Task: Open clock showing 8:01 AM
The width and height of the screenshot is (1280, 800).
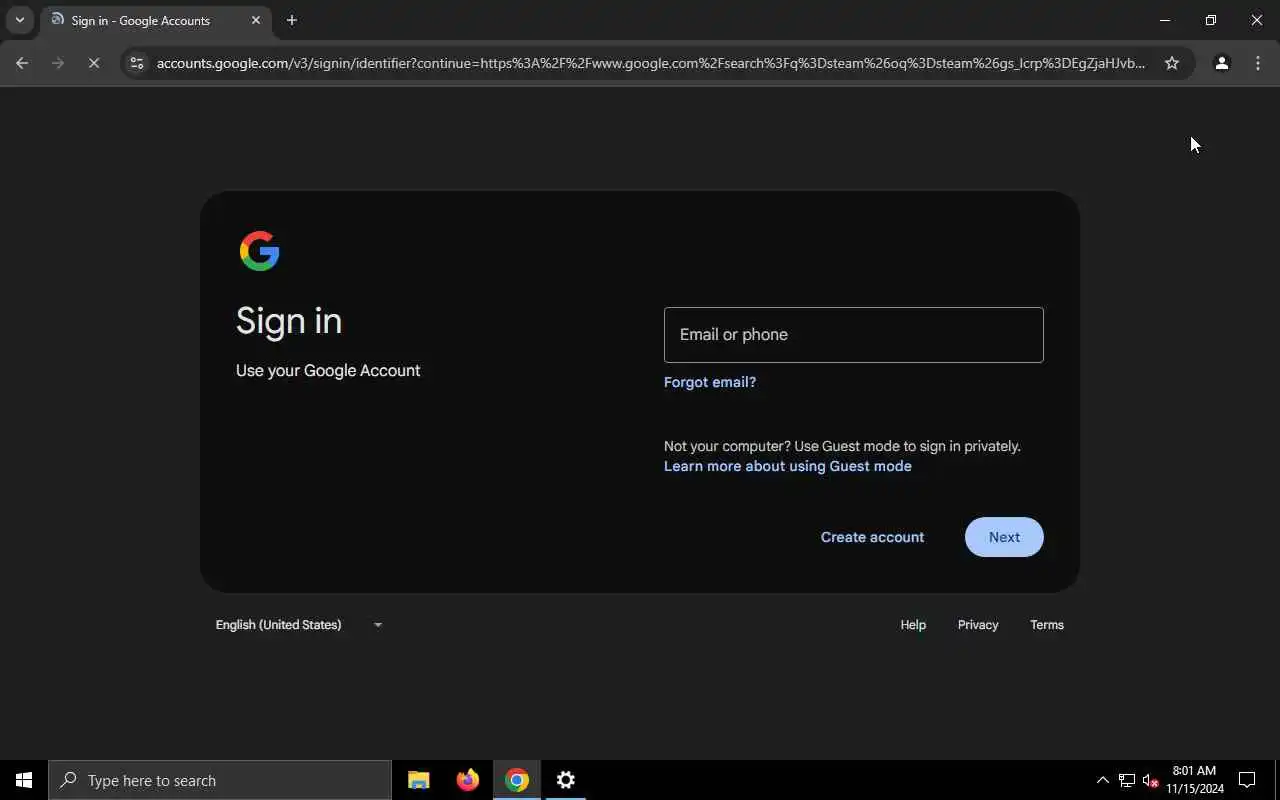Action: [x=1195, y=780]
